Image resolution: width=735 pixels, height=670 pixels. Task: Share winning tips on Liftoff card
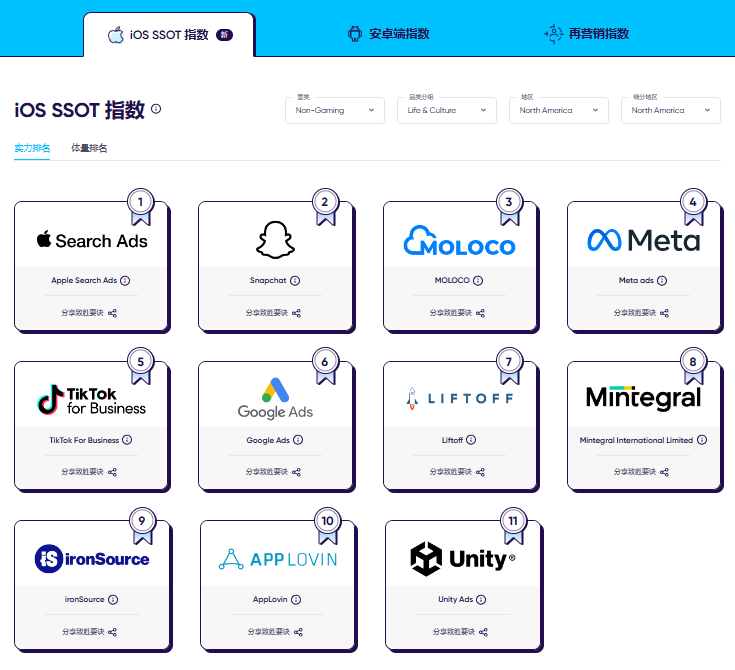(458, 472)
